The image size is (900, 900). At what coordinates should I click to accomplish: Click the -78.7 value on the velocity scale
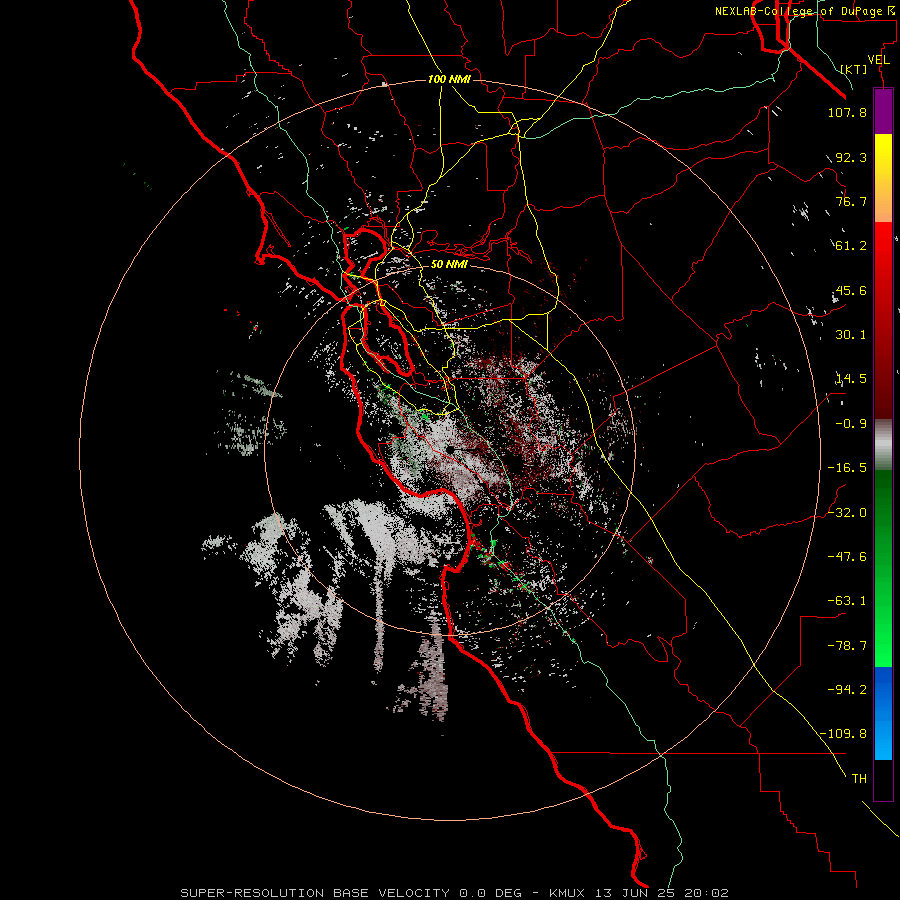click(x=847, y=646)
